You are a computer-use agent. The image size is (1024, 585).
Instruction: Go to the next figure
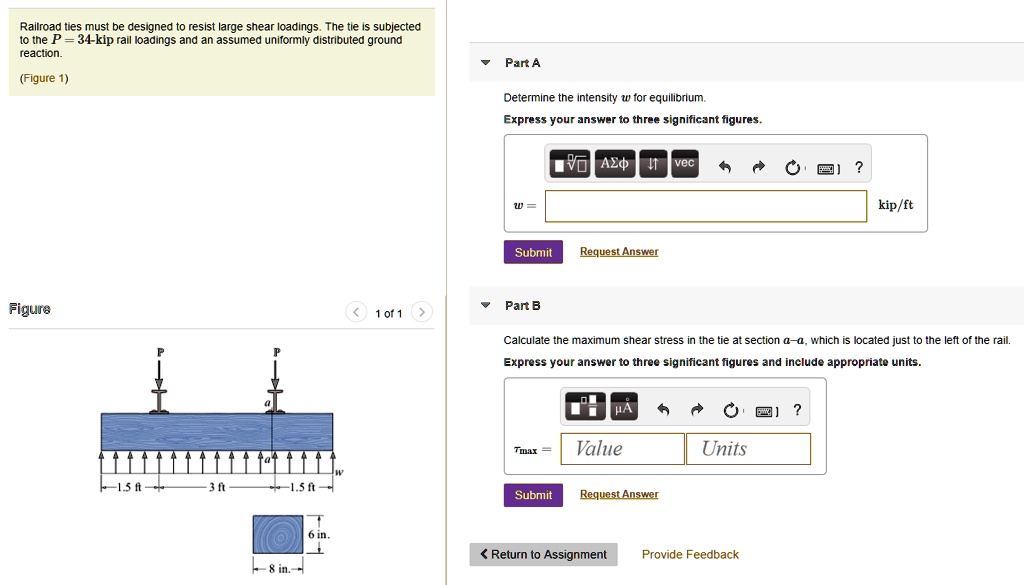[x=422, y=313]
